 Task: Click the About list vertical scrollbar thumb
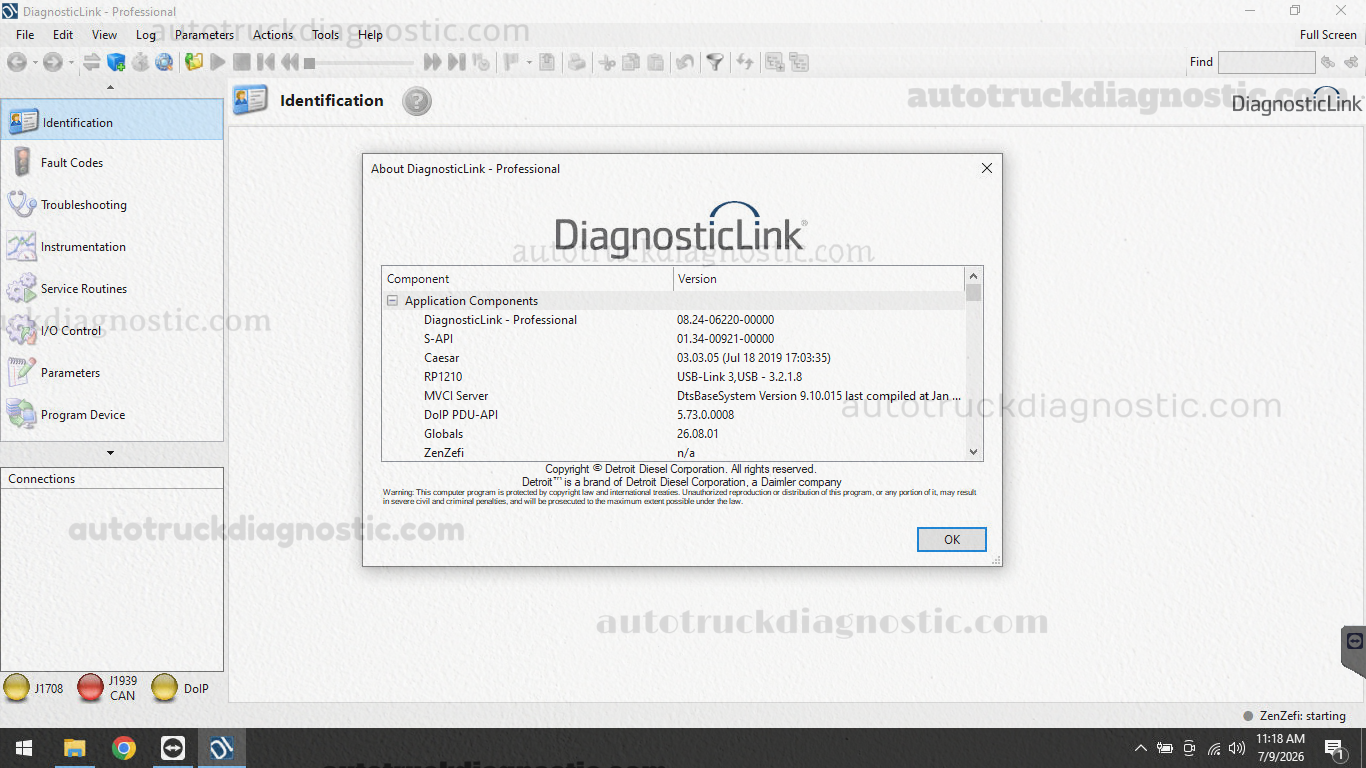click(974, 293)
